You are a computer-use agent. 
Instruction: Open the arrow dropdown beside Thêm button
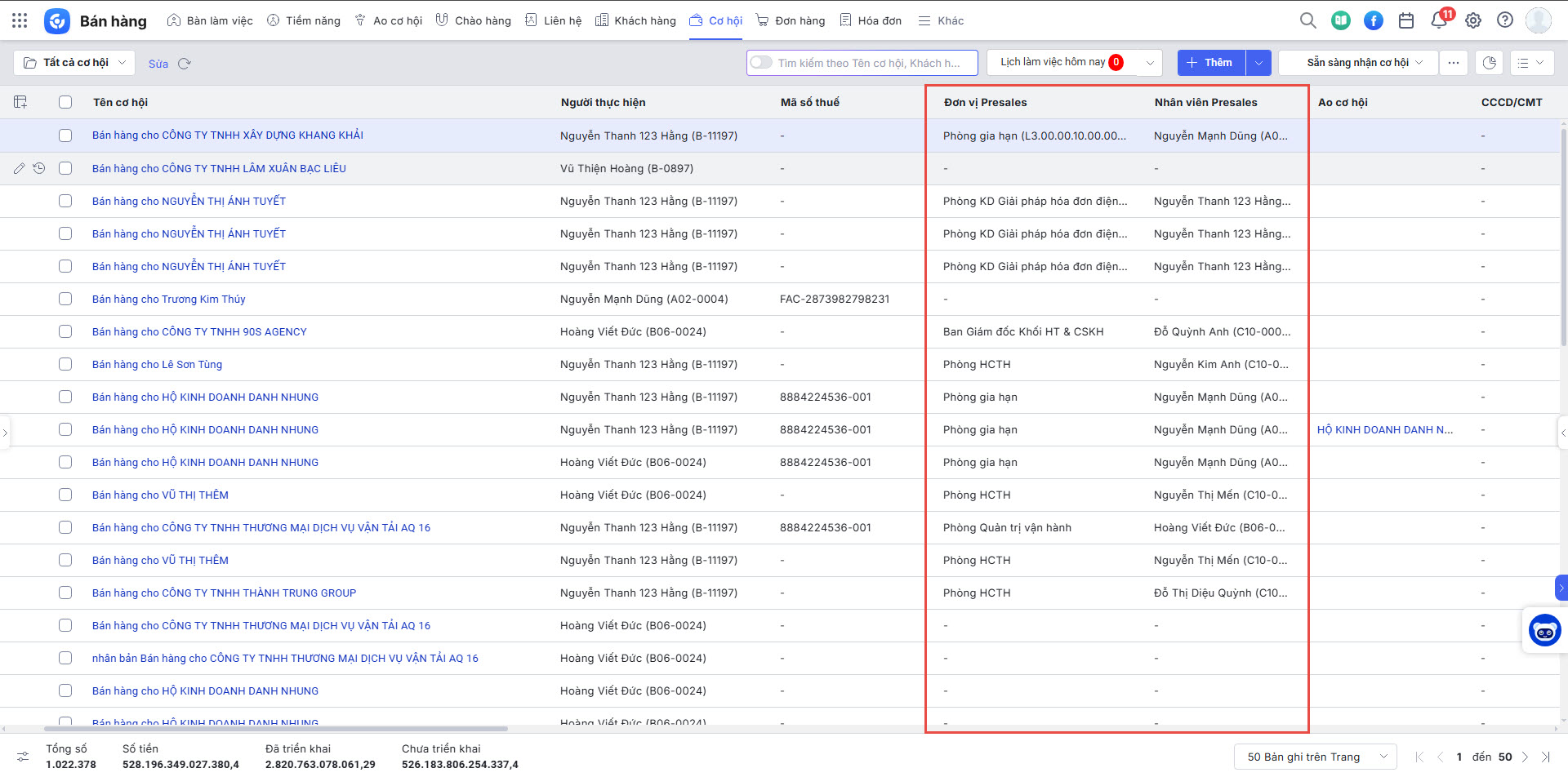tap(1258, 63)
